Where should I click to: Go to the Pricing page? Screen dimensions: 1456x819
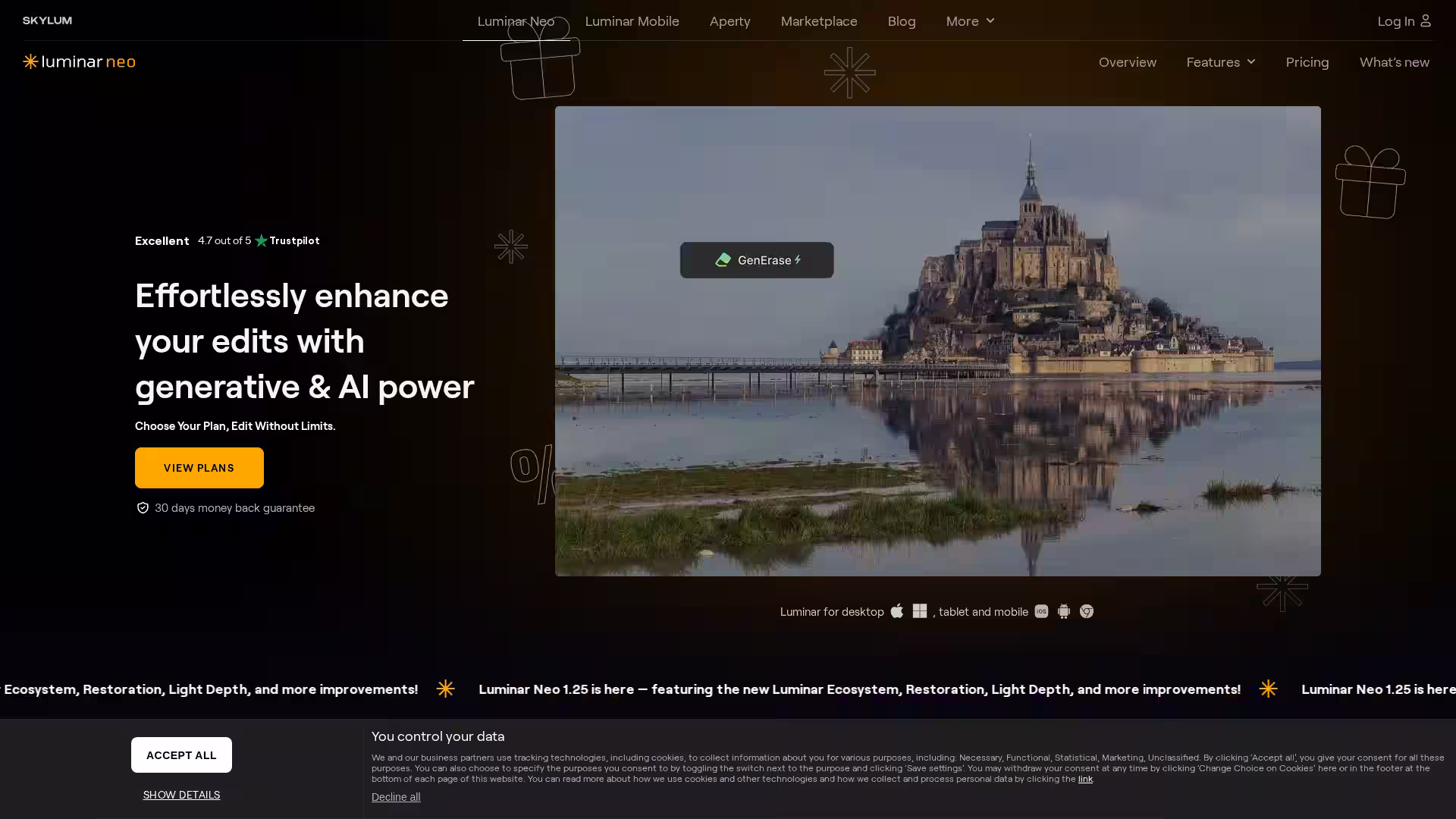point(1307,62)
